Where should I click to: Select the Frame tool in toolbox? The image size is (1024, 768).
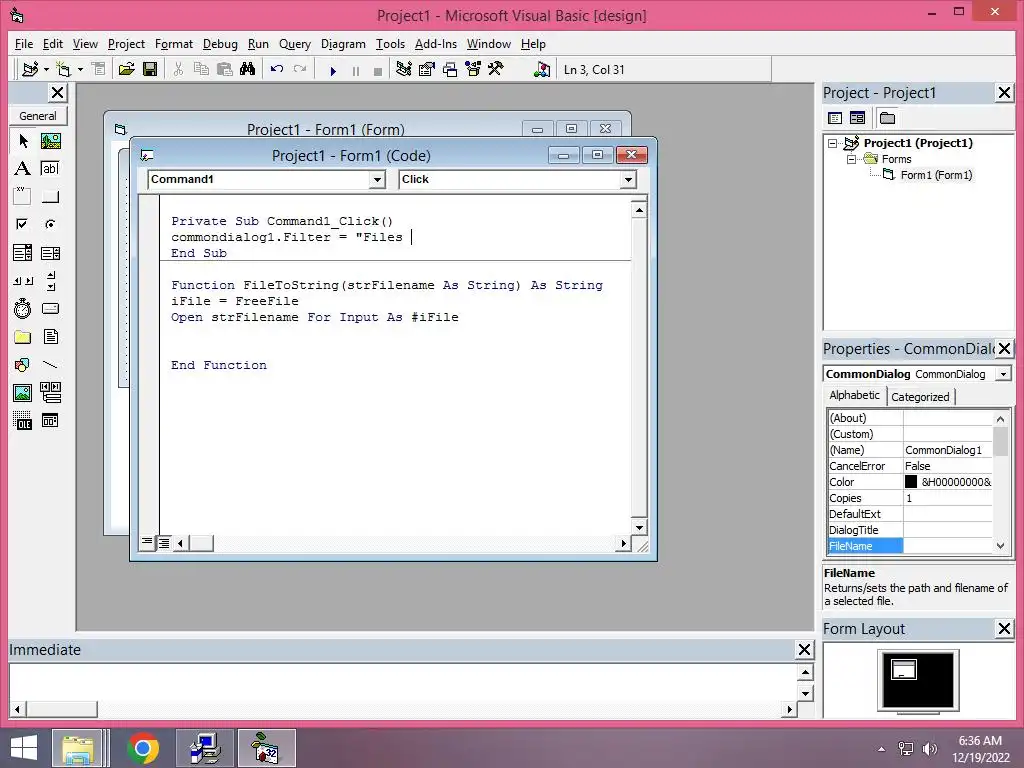click(23, 197)
